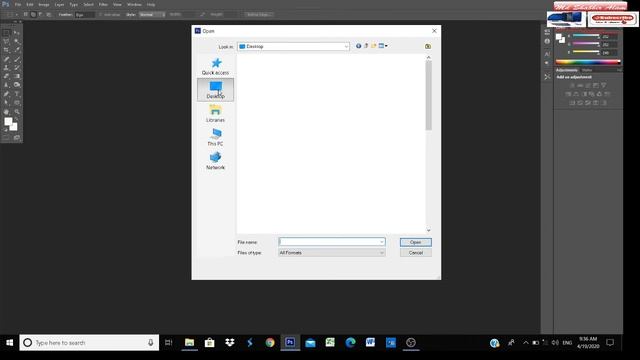Choose Intersect with selection mode
This screenshot has width=640, height=360.
tap(49, 15)
